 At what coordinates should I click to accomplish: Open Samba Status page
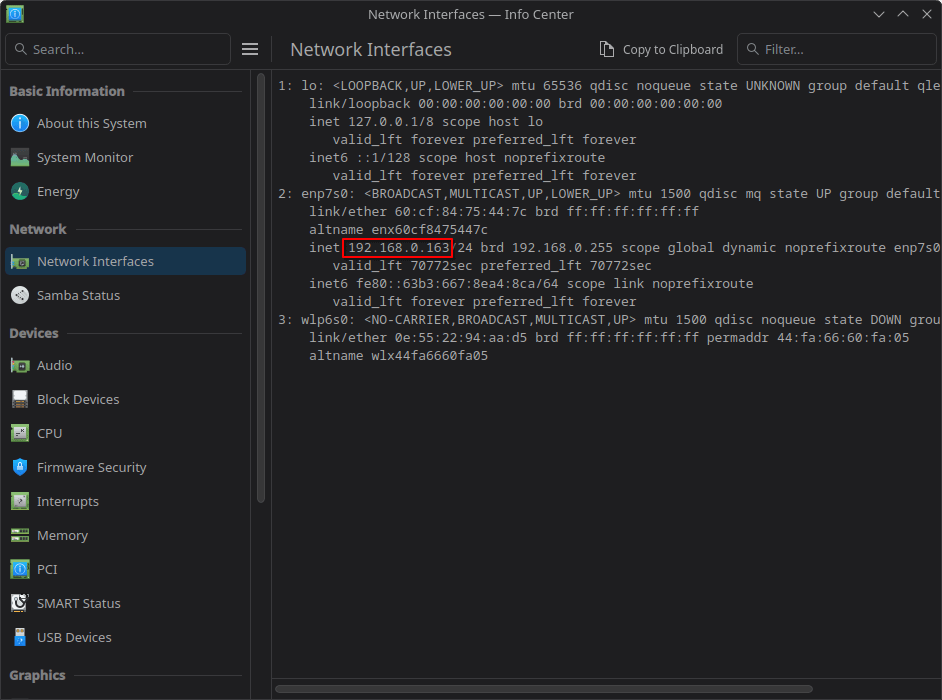point(126,296)
